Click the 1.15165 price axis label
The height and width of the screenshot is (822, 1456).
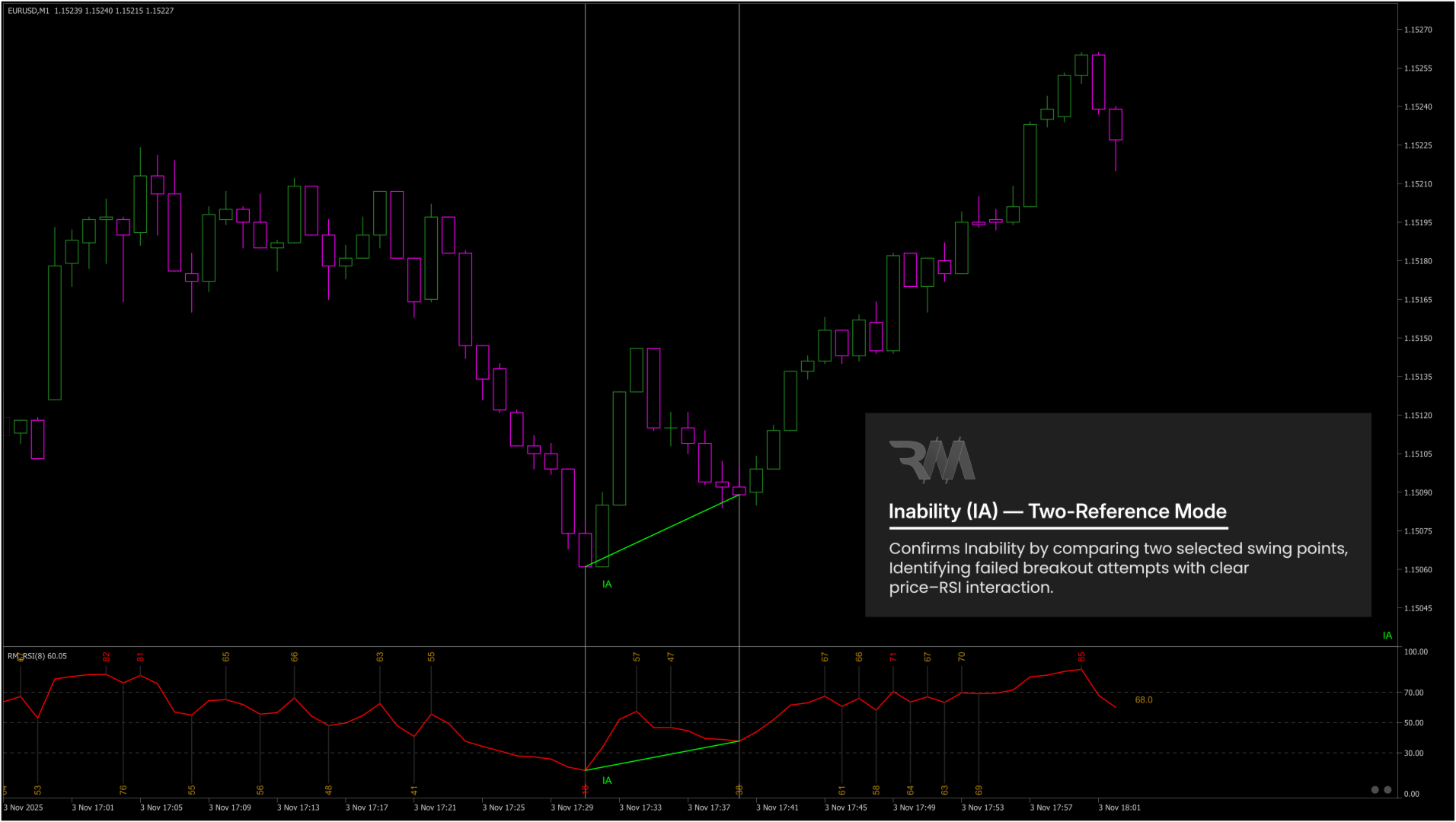1418,300
